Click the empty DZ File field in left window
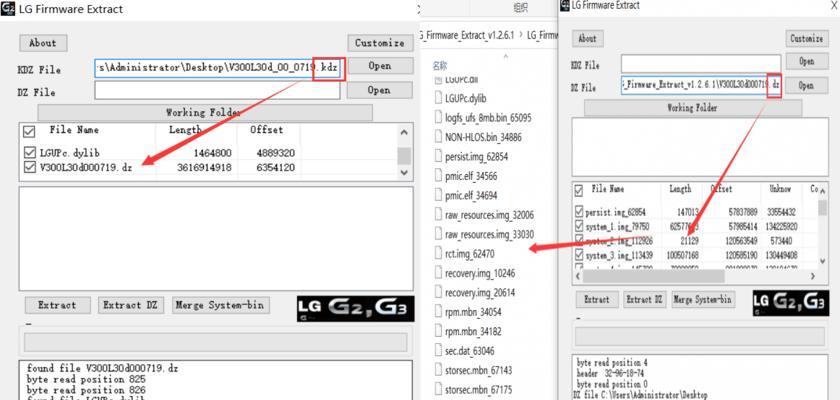 pos(218,90)
